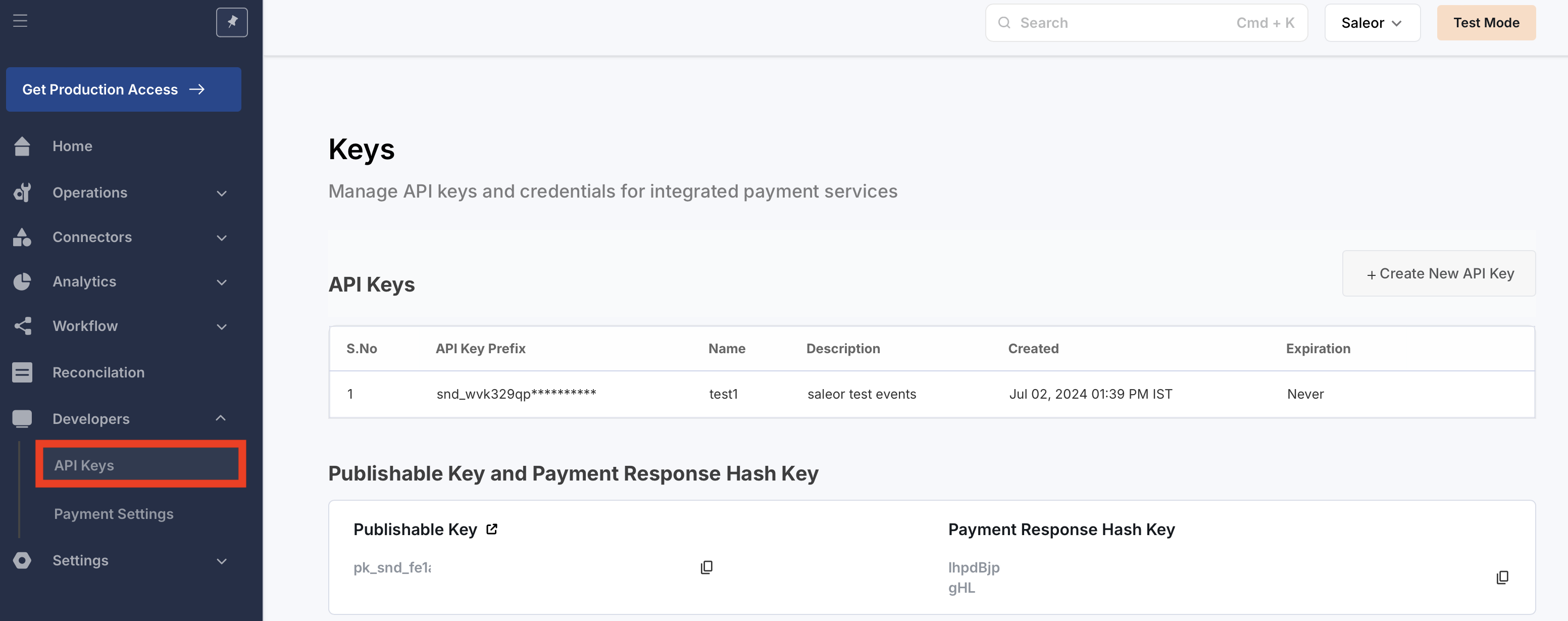
Task: Click the pin sidebar icon
Action: click(x=232, y=23)
